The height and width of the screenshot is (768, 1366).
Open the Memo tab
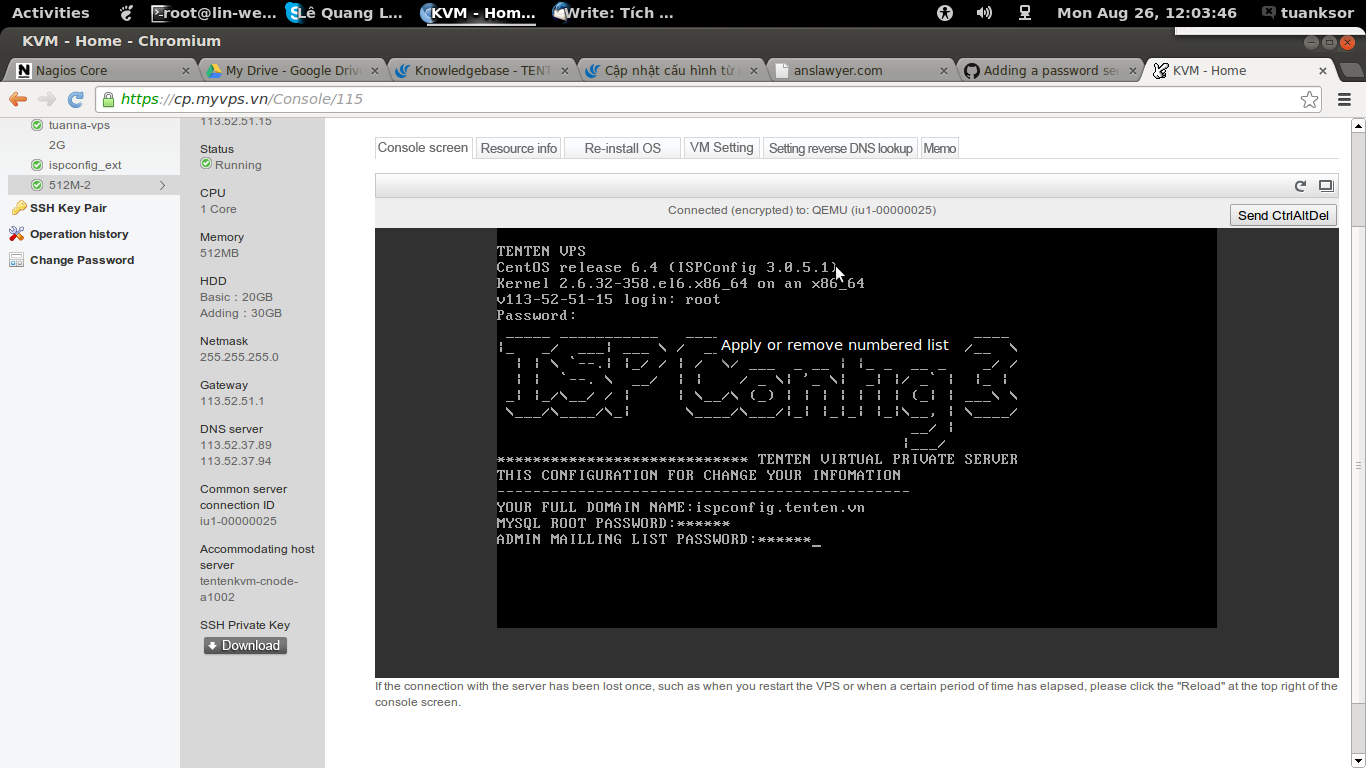coord(940,148)
